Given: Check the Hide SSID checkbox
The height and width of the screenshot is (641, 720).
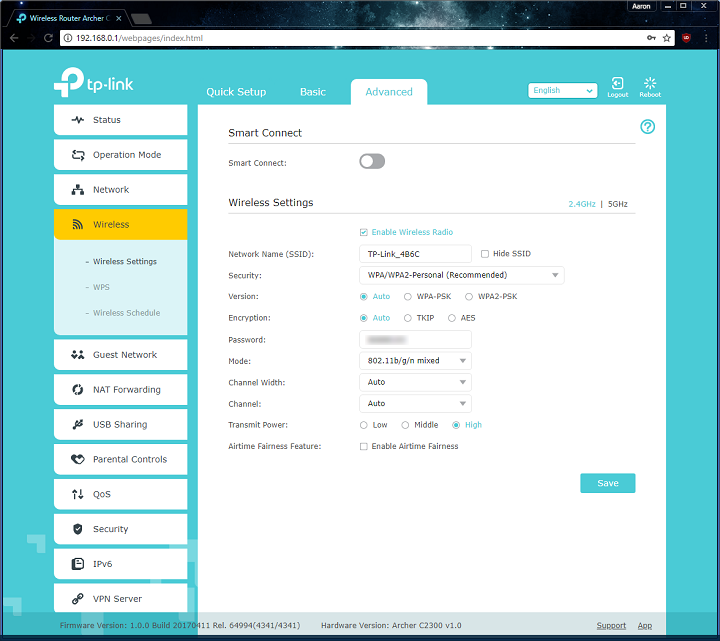Looking at the screenshot, I should click(486, 254).
